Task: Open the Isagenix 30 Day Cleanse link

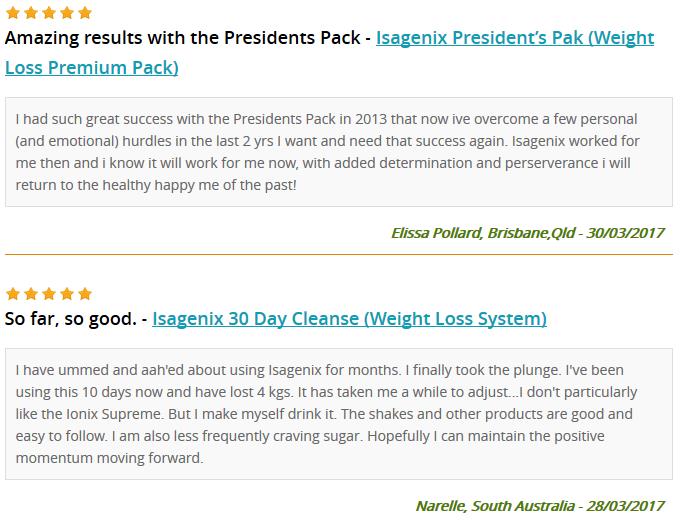Action: pyautogui.click(x=349, y=319)
